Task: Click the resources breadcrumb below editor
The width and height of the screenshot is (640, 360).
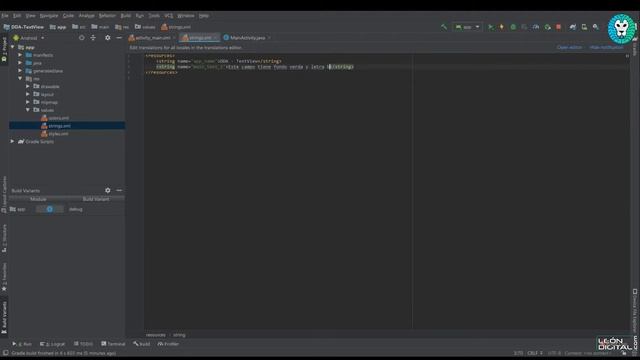Action: [x=156, y=335]
